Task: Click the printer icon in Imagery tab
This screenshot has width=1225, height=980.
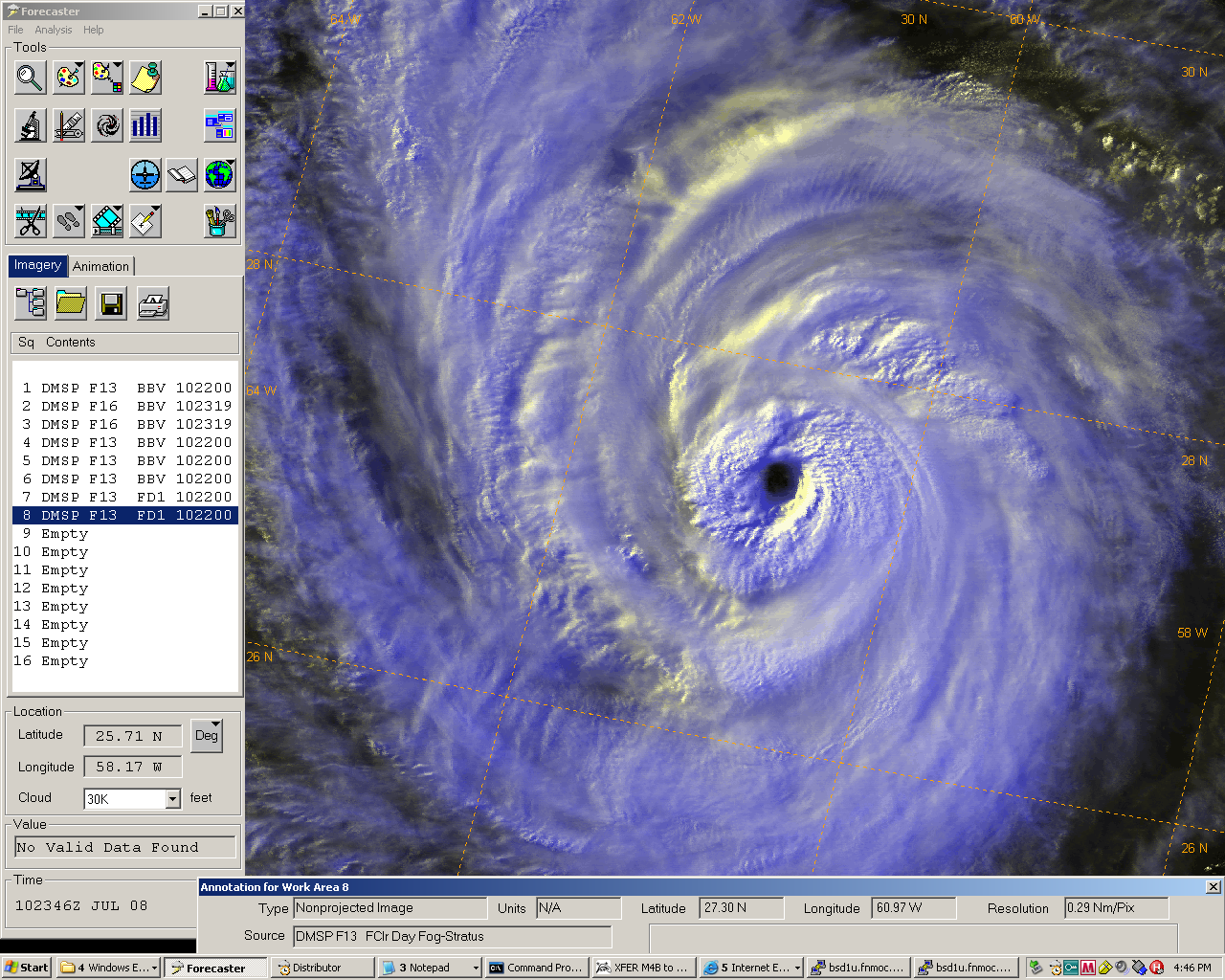Action: (x=153, y=304)
